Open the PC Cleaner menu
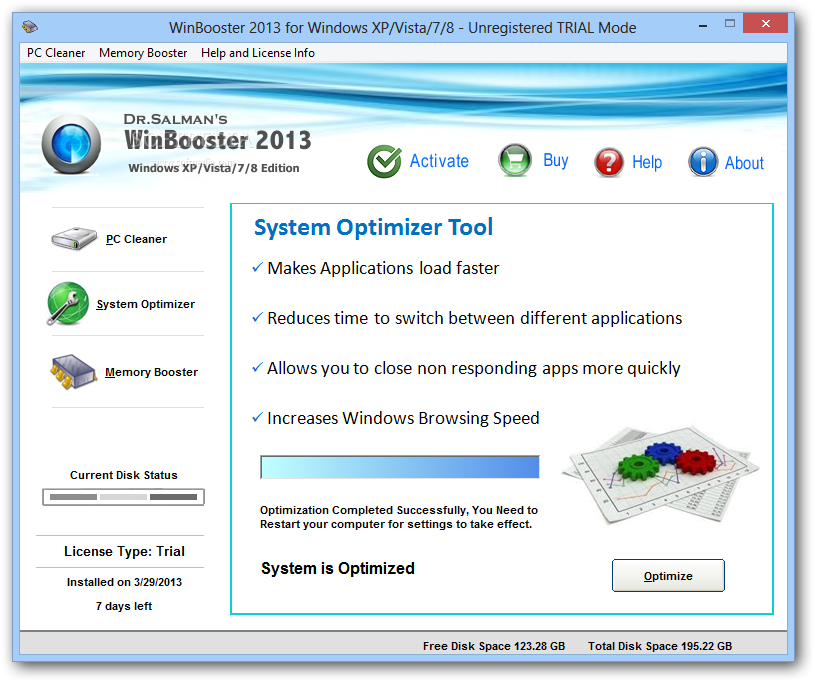The height and width of the screenshot is (682, 815). pyautogui.click(x=56, y=53)
